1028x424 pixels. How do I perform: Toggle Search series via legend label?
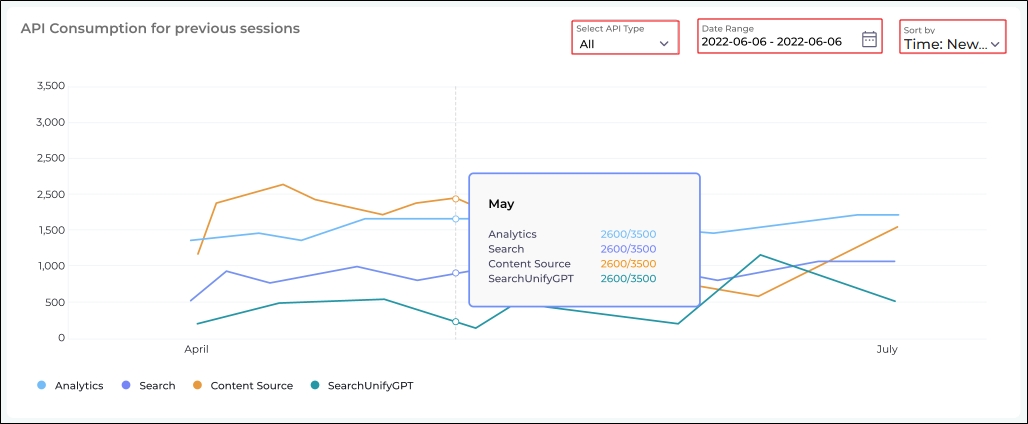tap(158, 385)
